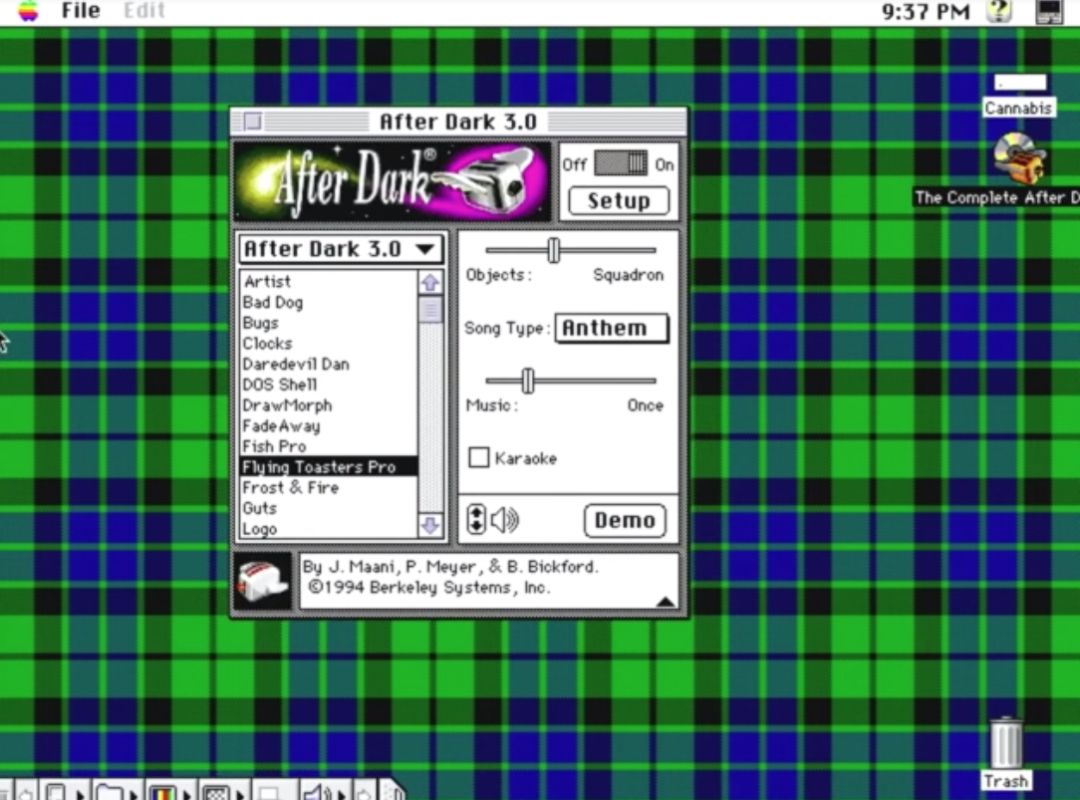Click the module list scroll up arrow
Image resolution: width=1080 pixels, height=800 pixels.
pos(430,283)
